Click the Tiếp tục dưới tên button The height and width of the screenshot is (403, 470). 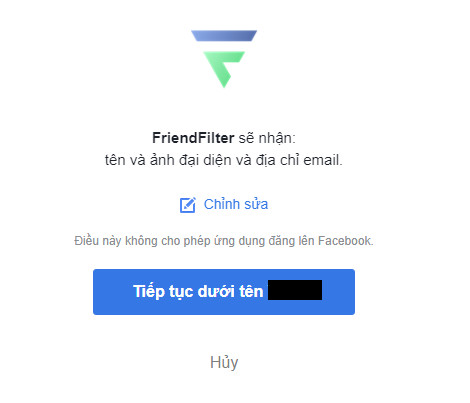pyautogui.click(x=224, y=292)
